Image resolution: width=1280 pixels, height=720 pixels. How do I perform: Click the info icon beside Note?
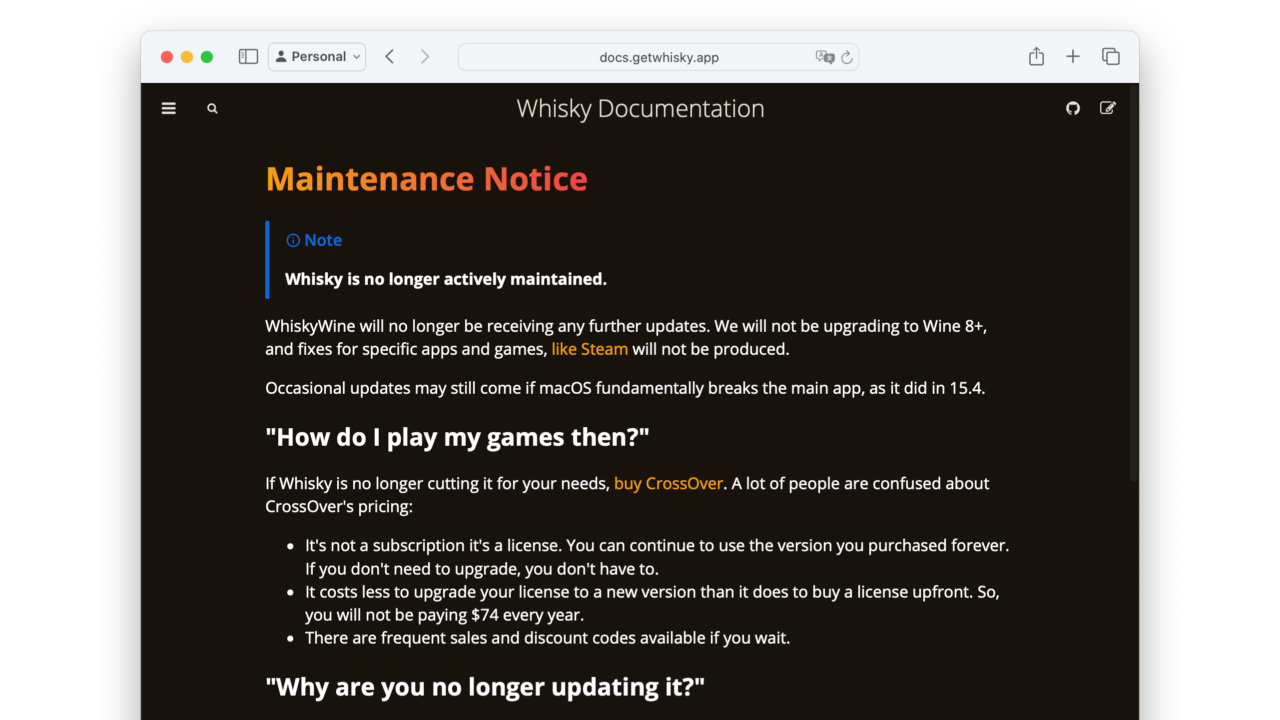(293, 240)
